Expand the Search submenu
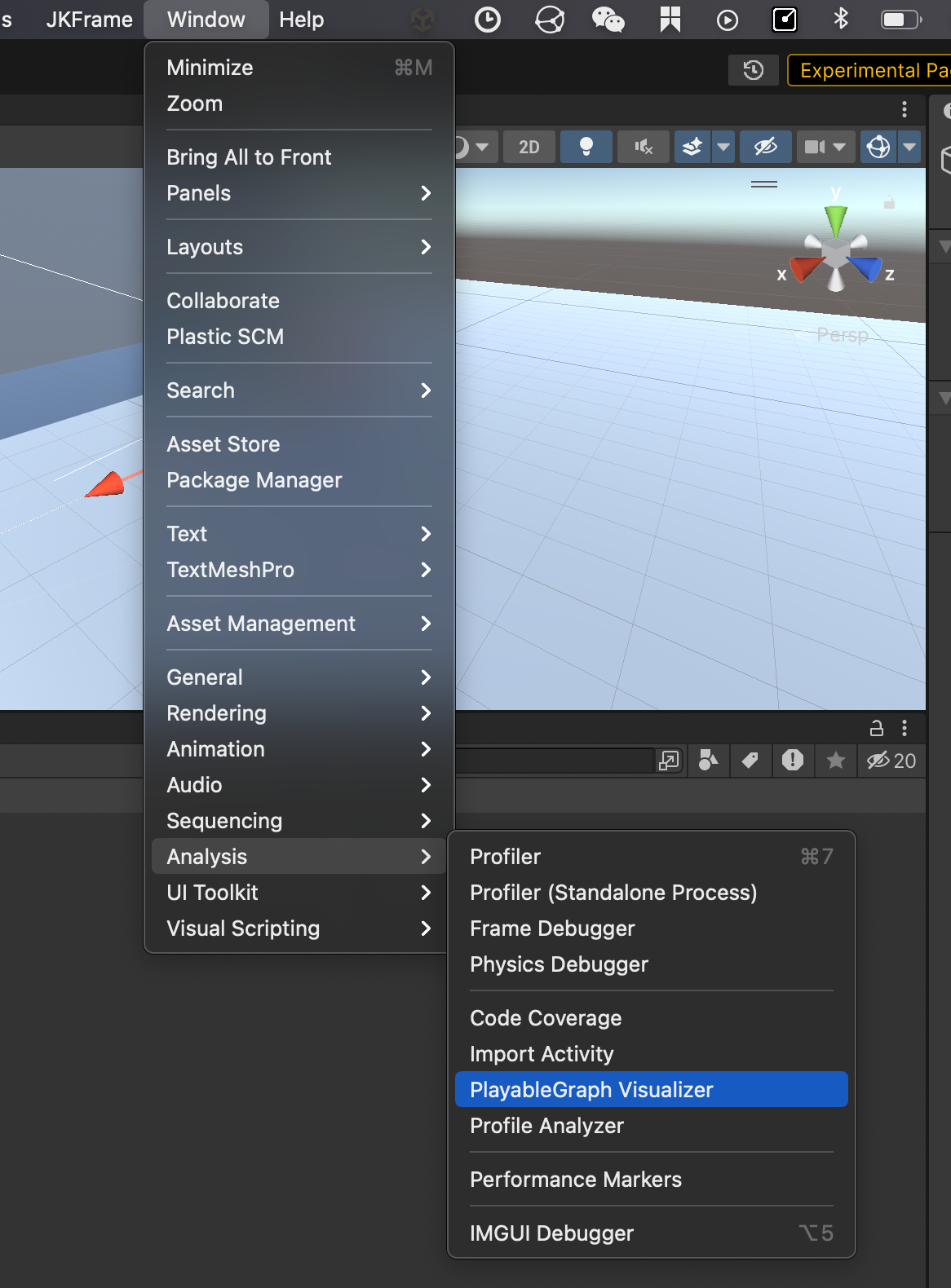The height and width of the screenshot is (1288, 951). pos(299,390)
